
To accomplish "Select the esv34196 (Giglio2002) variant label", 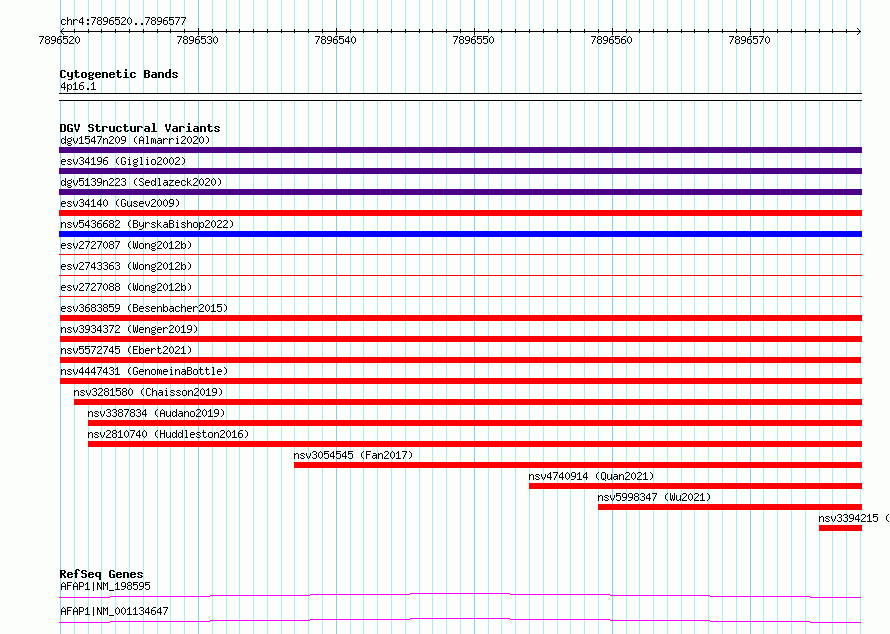I will (x=123, y=161).
